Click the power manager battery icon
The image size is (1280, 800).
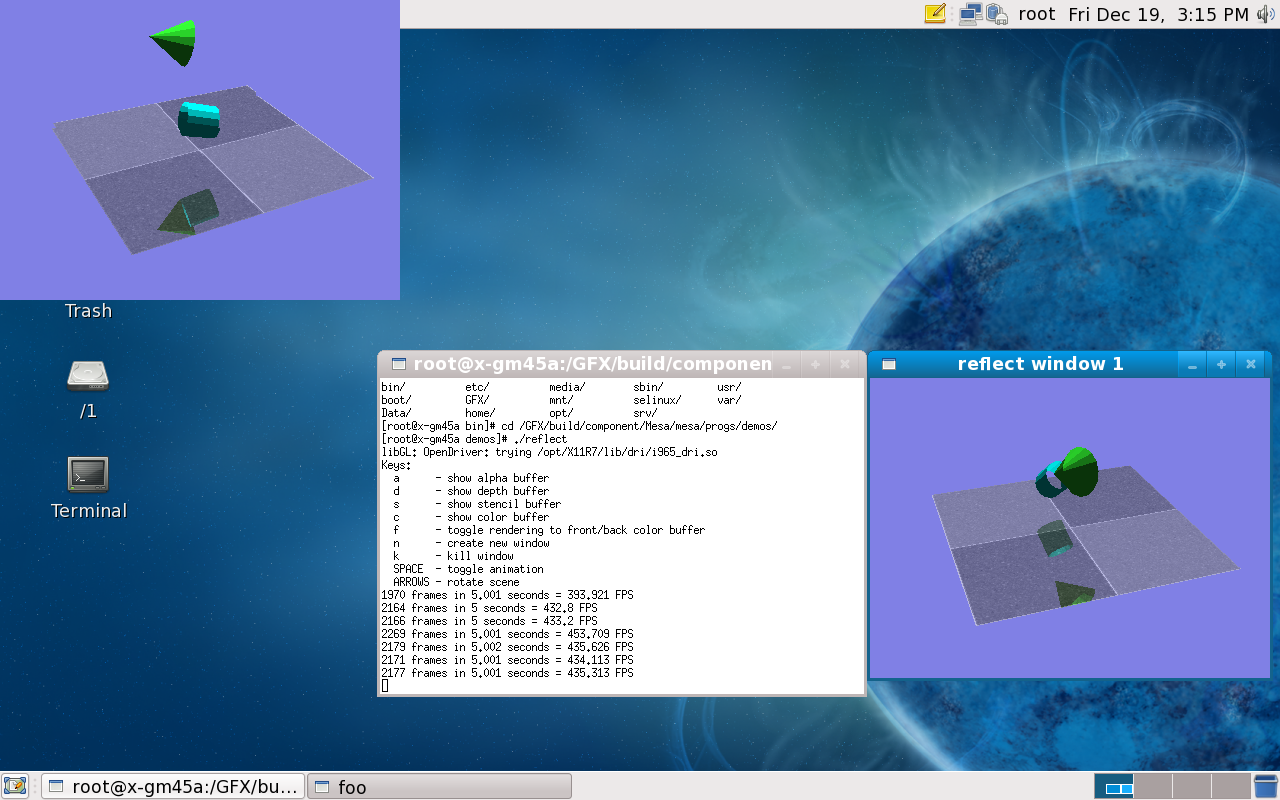[x=996, y=14]
